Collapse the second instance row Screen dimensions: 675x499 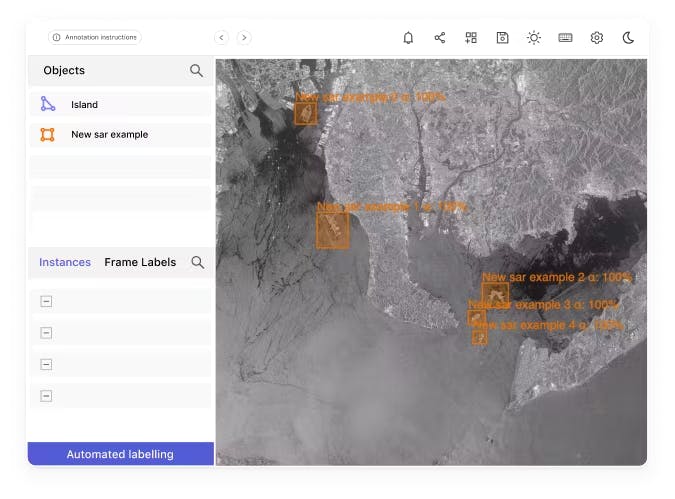[46, 333]
